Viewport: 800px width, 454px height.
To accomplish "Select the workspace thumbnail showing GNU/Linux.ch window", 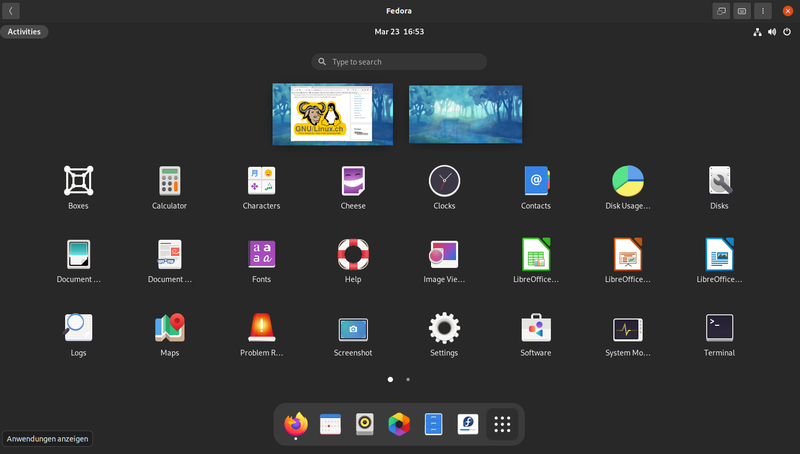I will (333, 114).
